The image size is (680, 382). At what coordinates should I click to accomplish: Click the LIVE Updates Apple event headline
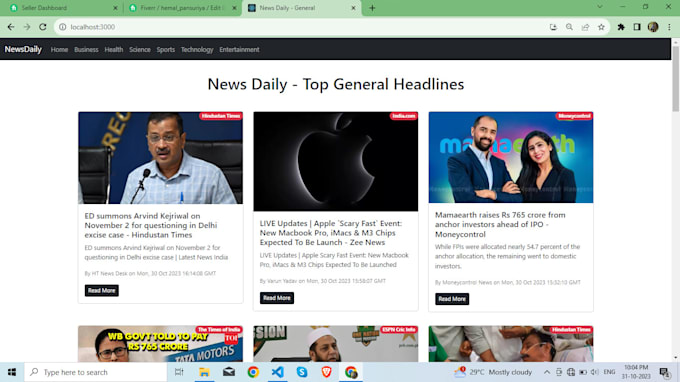331,233
